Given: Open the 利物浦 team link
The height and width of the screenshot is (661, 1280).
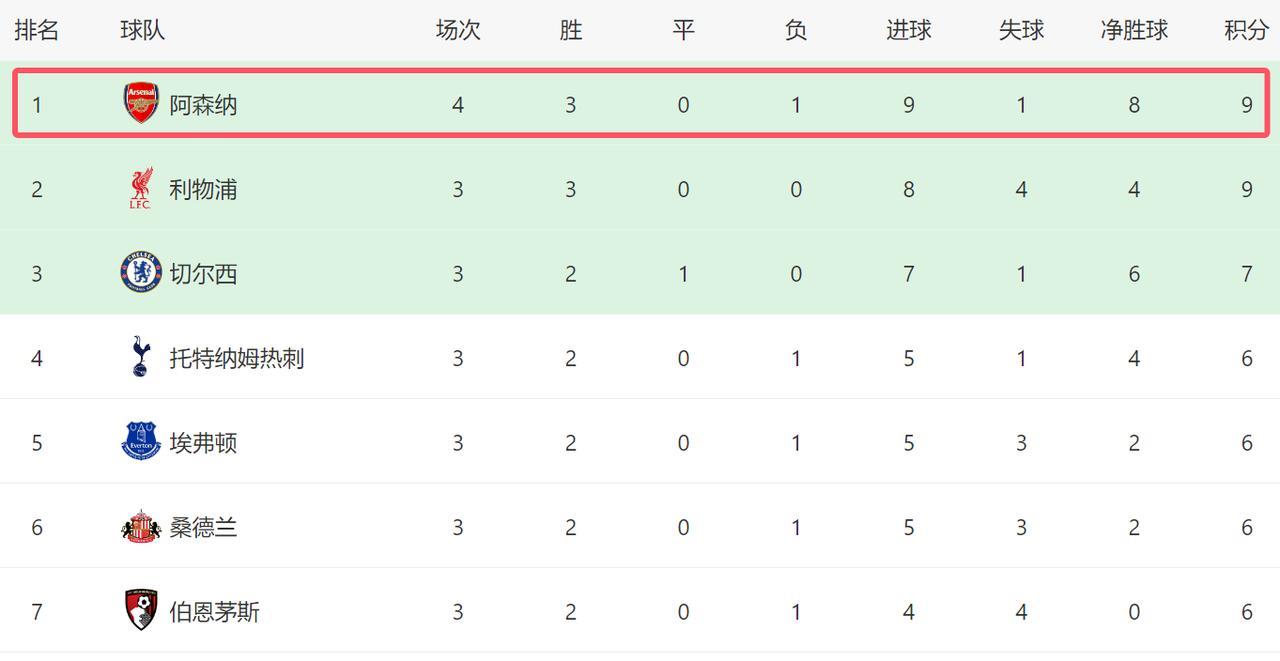Looking at the screenshot, I should click(203, 189).
